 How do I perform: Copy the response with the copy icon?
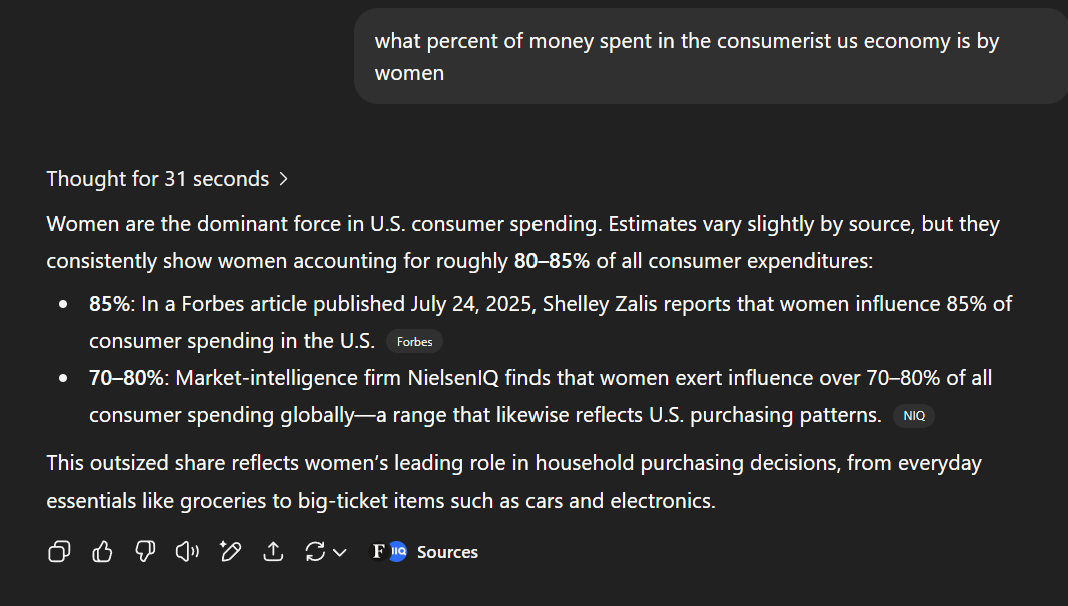(59, 552)
